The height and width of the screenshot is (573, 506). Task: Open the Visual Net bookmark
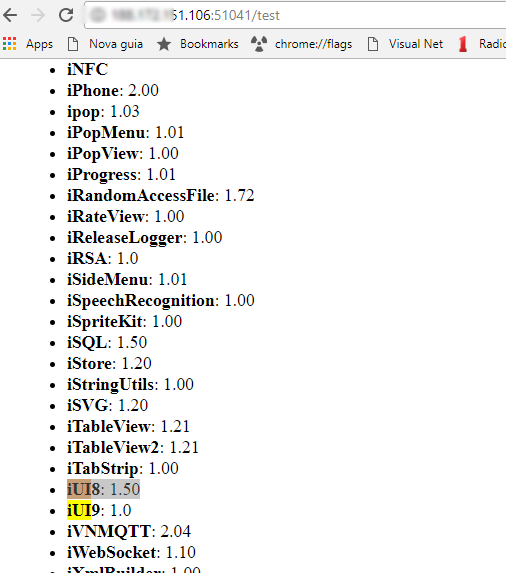coord(416,44)
